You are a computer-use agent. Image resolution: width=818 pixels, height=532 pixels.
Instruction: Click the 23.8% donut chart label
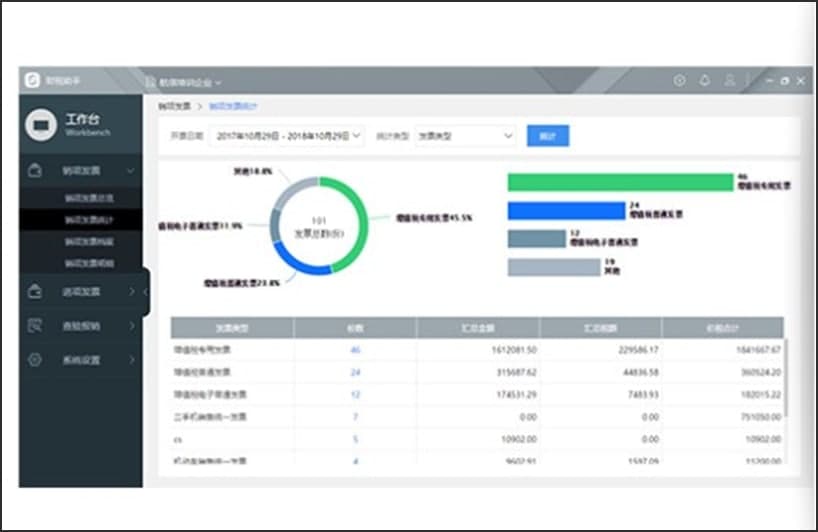[x=242, y=283]
